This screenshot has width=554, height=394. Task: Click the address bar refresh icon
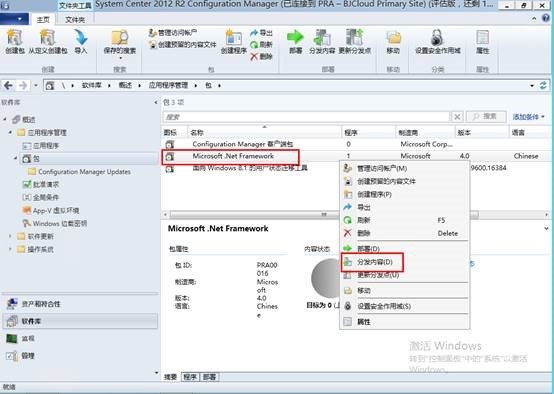(543, 85)
